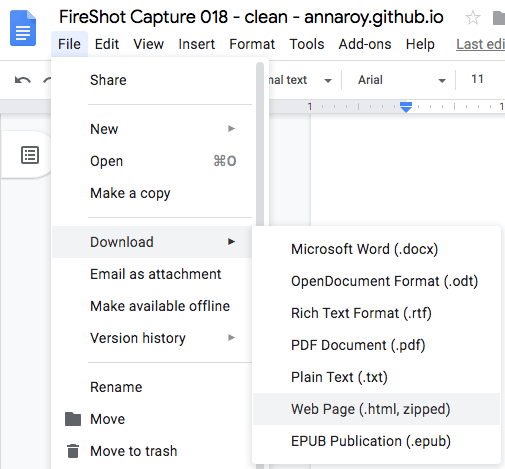The height and width of the screenshot is (469, 505).
Task: Click the font size field showing 11
Action: point(477,79)
